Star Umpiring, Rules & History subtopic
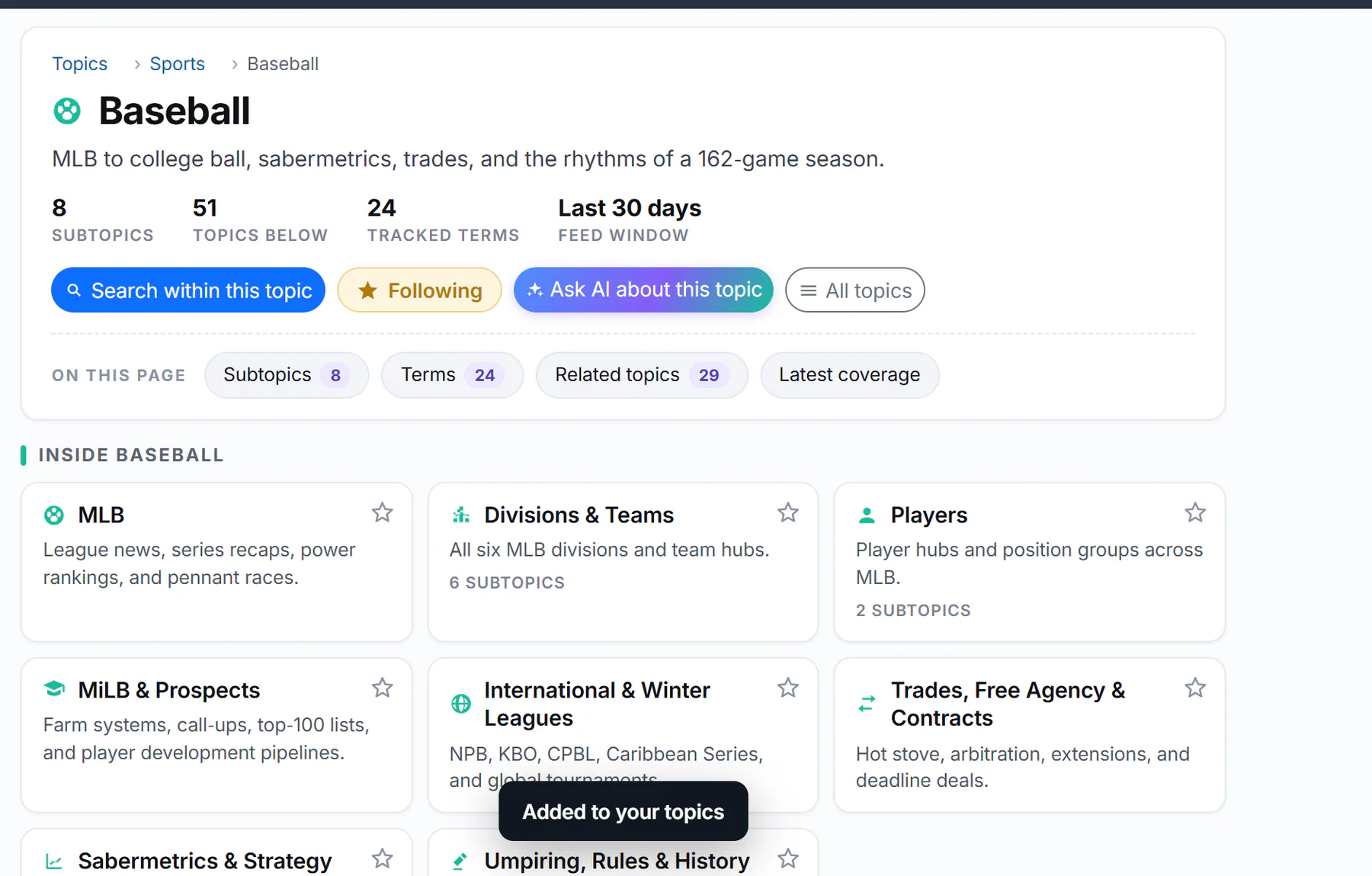This screenshot has width=1372, height=876. pos(788,859)
